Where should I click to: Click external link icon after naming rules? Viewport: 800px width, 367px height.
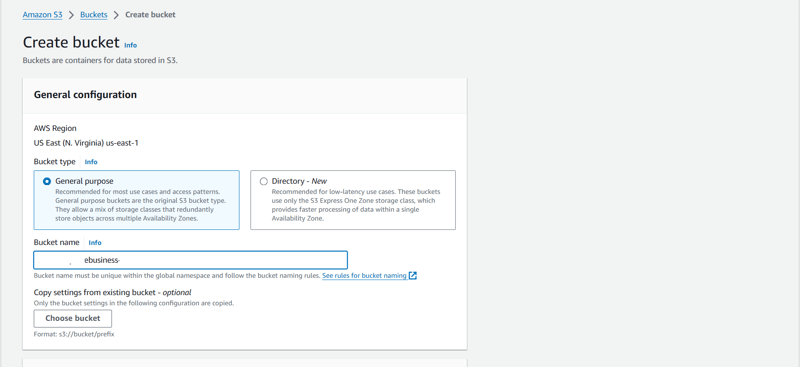click(x=413, y=276)
